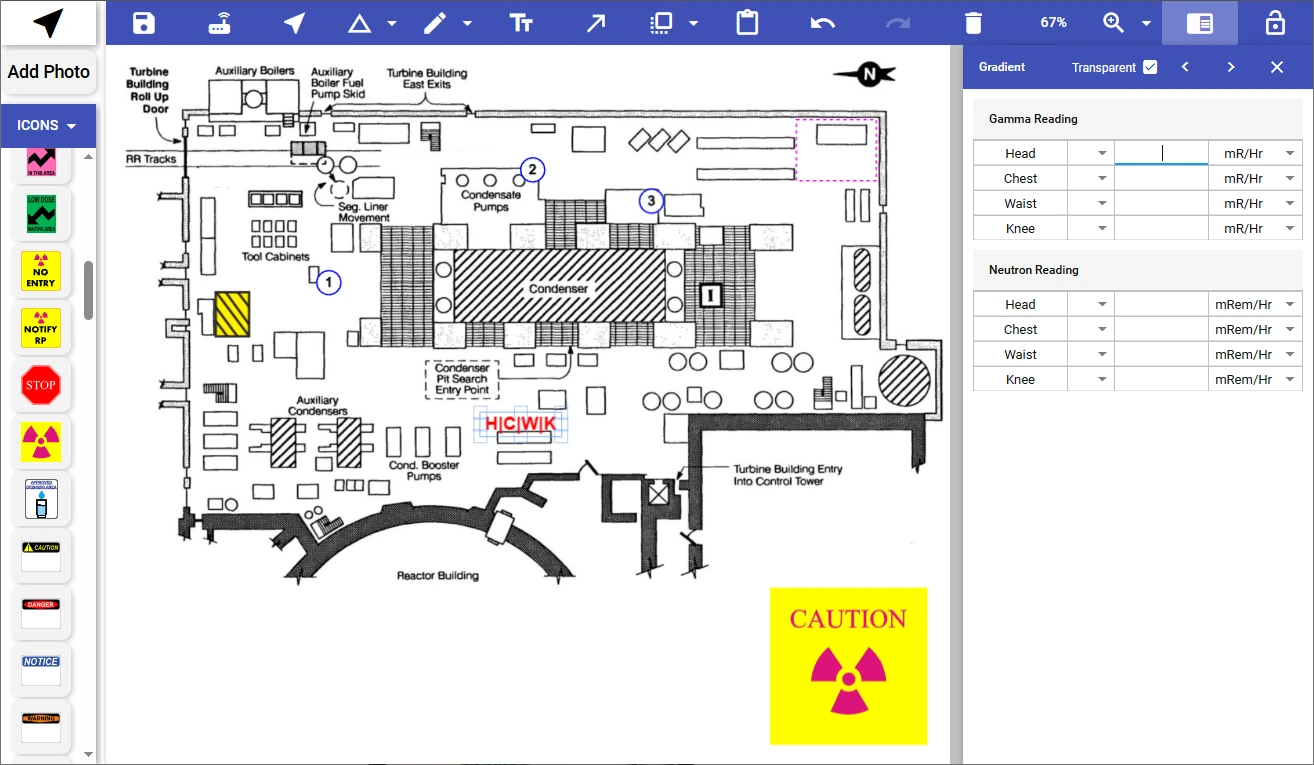Click the Neutron Head reading input field

[1161, 304]
